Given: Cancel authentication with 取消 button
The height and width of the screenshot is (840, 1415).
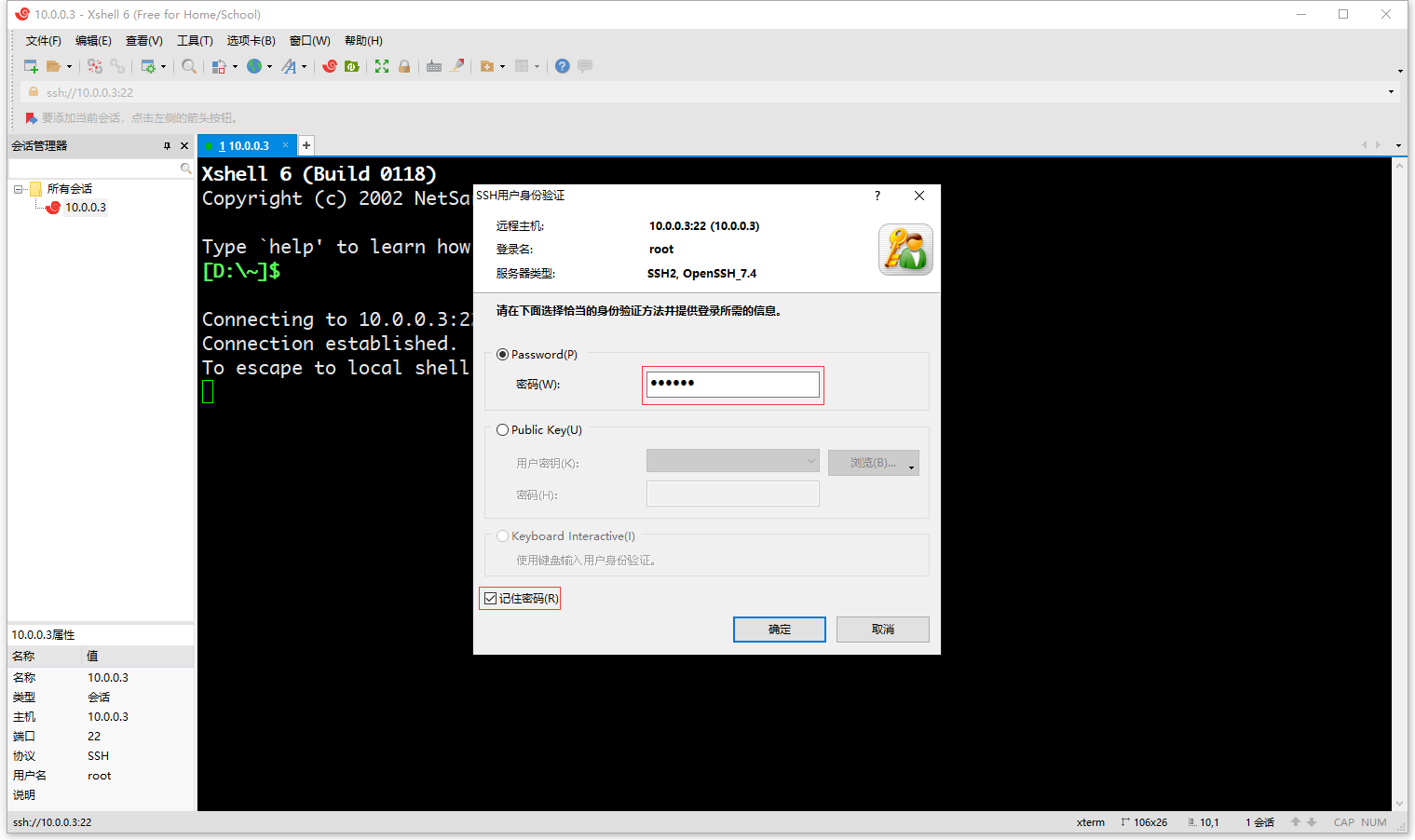Looking at the screenshot, I should [x=883, y=630].
